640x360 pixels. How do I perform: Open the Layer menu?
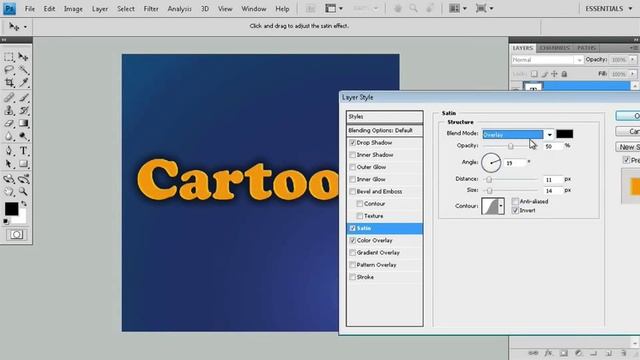point(100,9)
